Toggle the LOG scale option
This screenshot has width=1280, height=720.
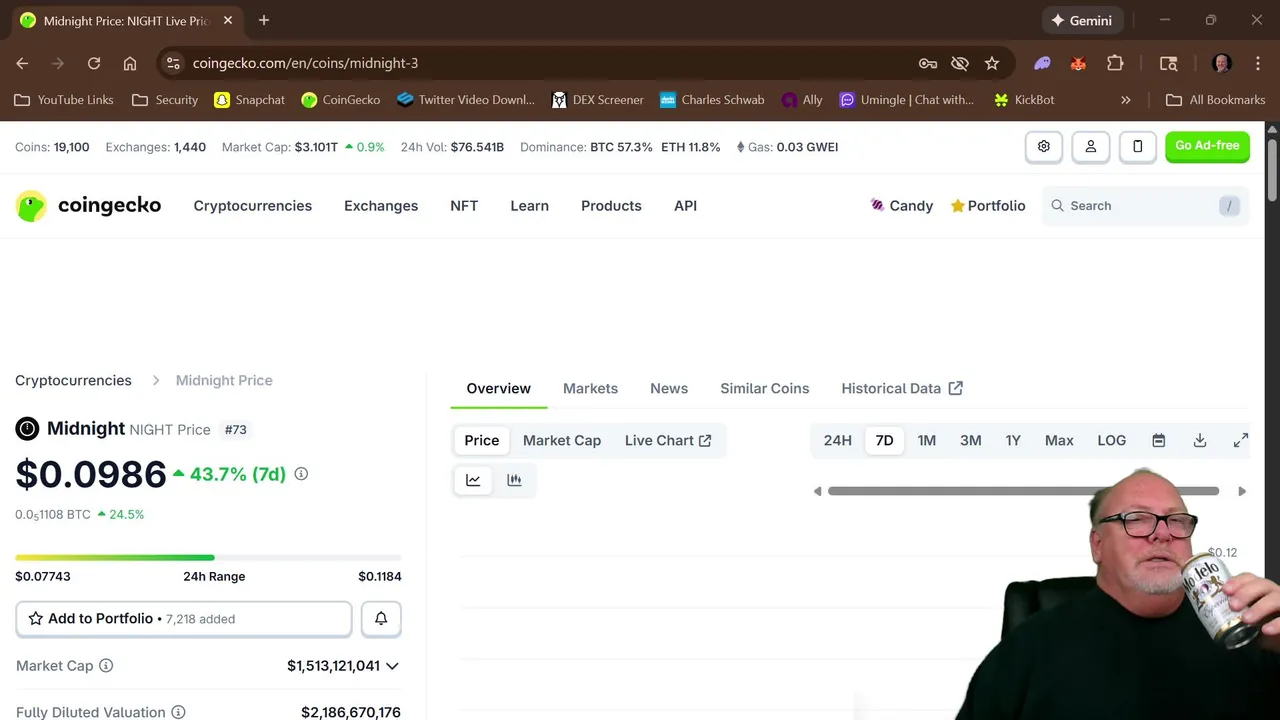tap(1112, 440)
